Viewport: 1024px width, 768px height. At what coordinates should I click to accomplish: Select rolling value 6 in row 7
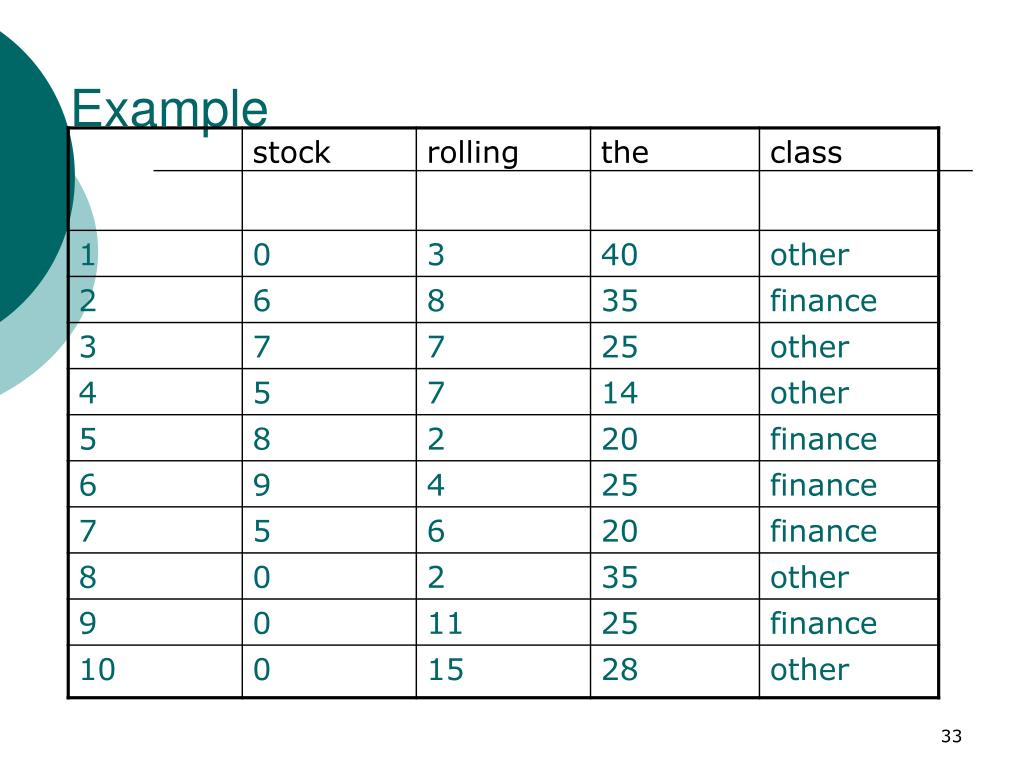pyautogui.click(x=436, y=531)
